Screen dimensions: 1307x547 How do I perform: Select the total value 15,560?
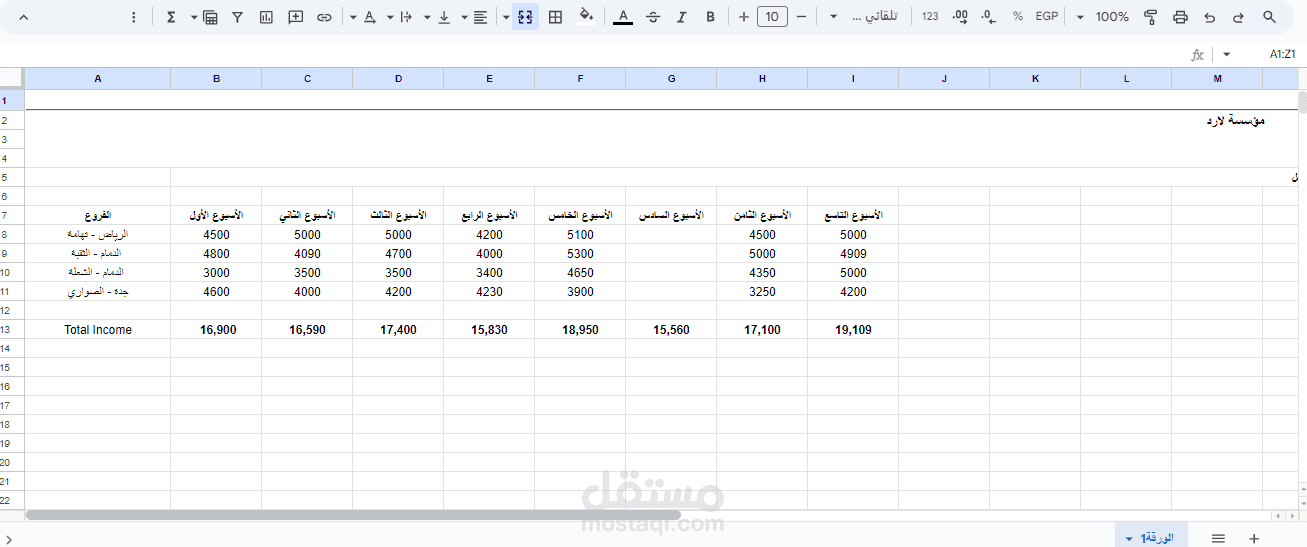[671, 329]
